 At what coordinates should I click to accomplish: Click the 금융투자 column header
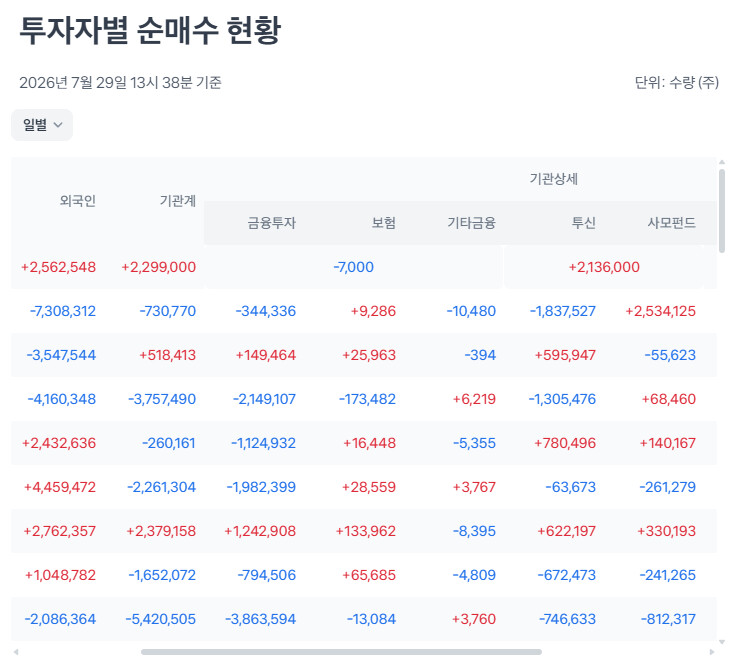(272, 223)
